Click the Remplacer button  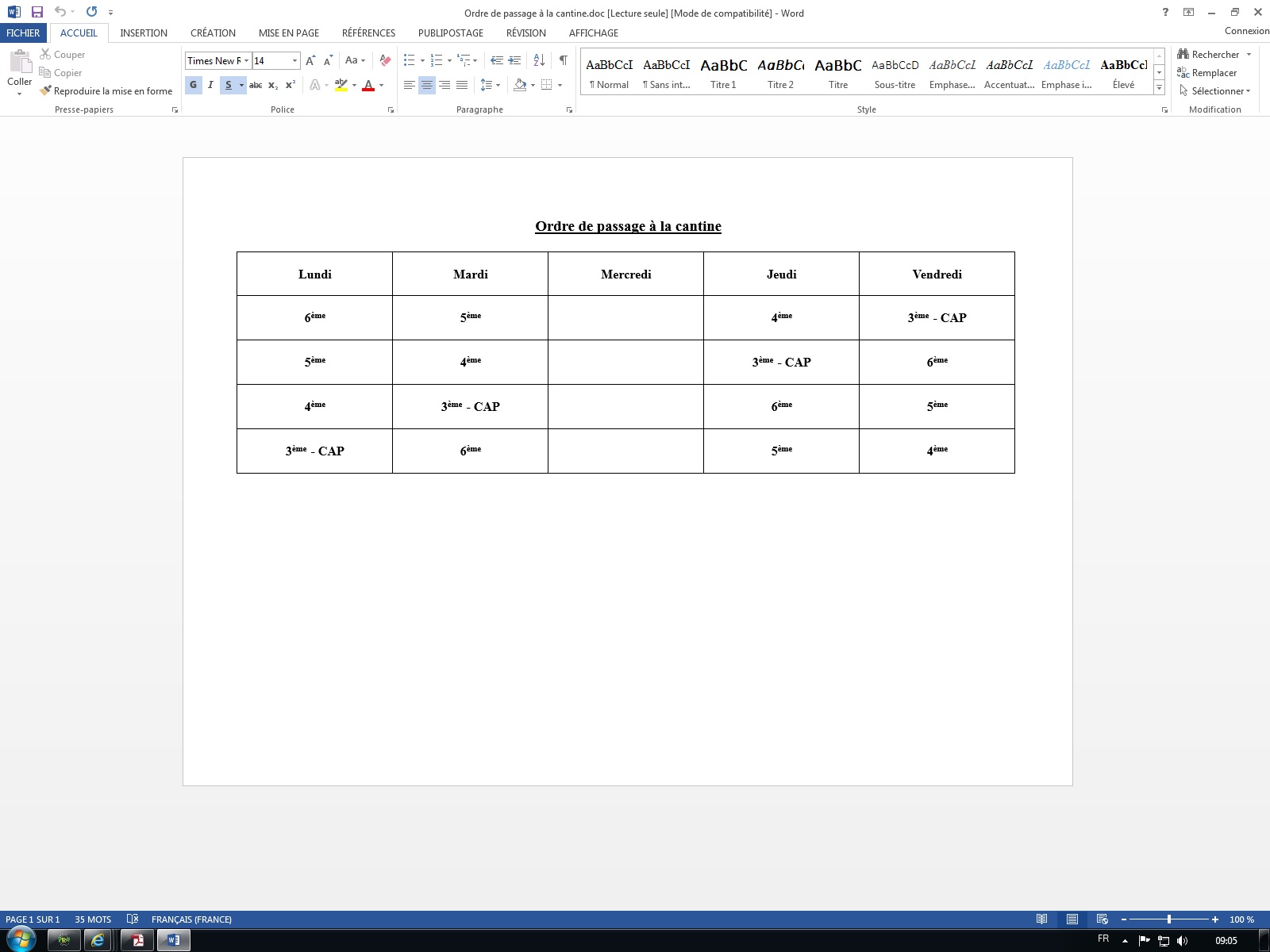tap(1207, 73)
